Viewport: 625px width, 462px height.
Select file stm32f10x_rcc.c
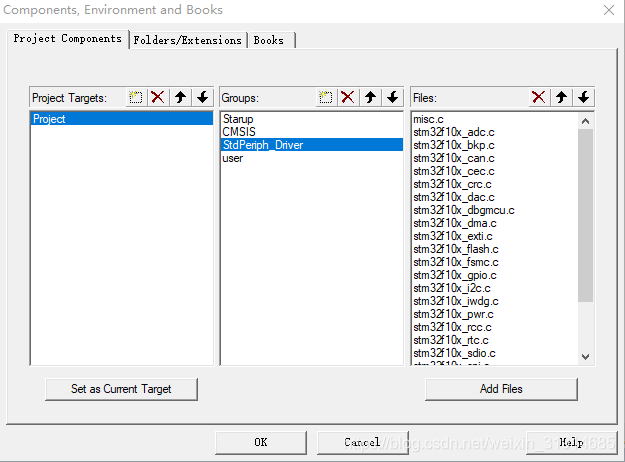[495, 327]
